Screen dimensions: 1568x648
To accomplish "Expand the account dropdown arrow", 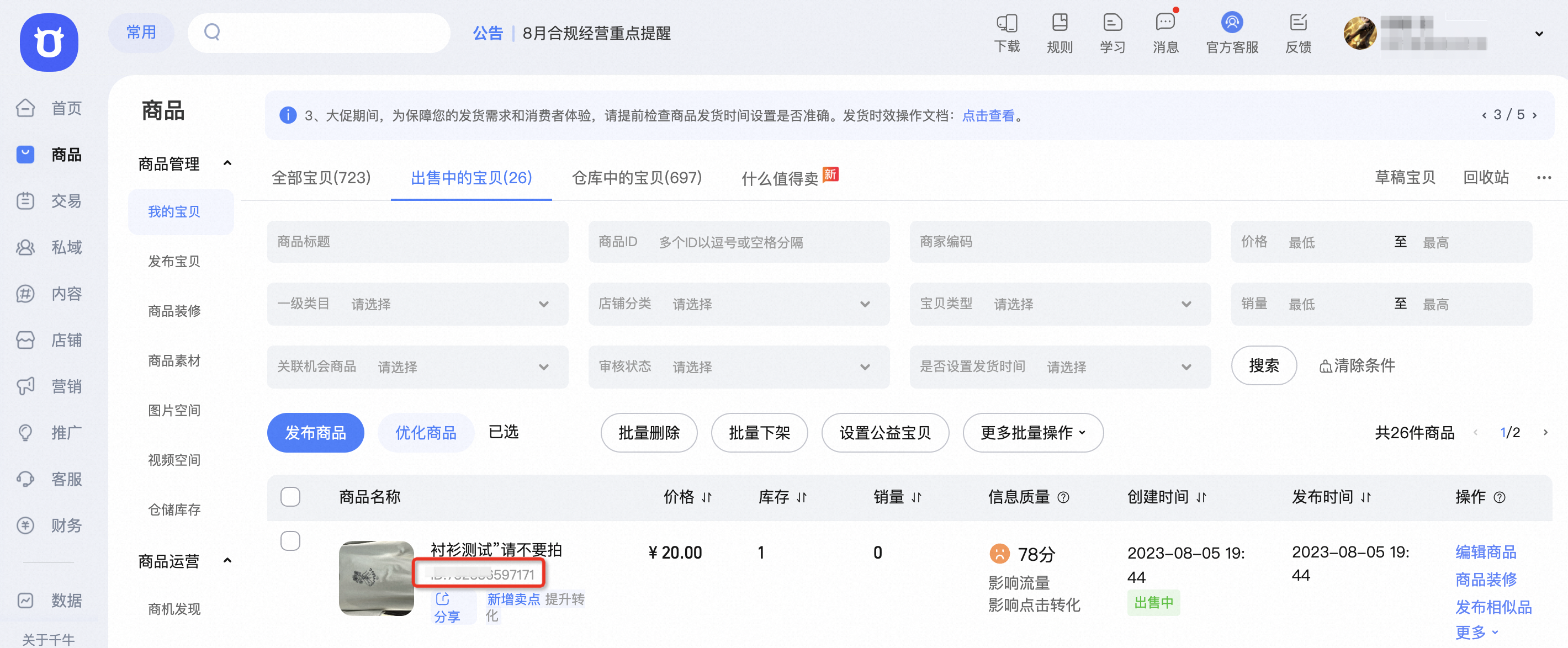I will (x=1539, y=34).
